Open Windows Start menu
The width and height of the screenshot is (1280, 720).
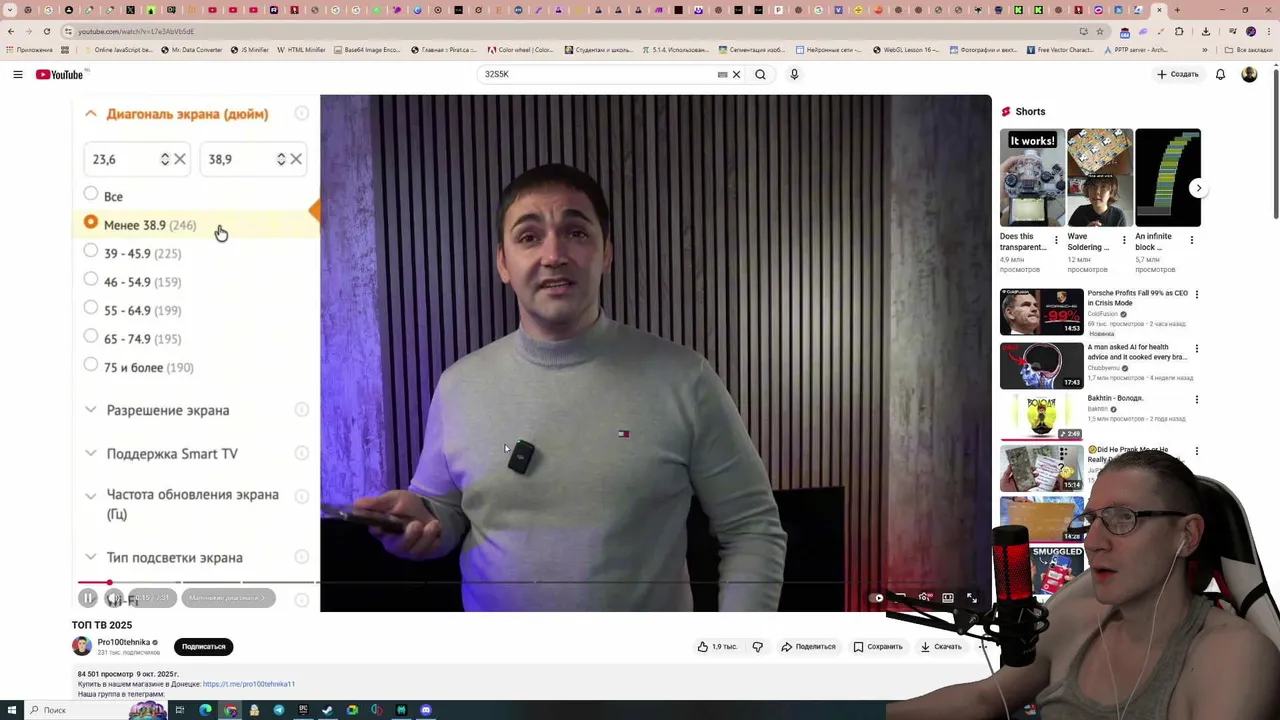click(x=11, y=711)
